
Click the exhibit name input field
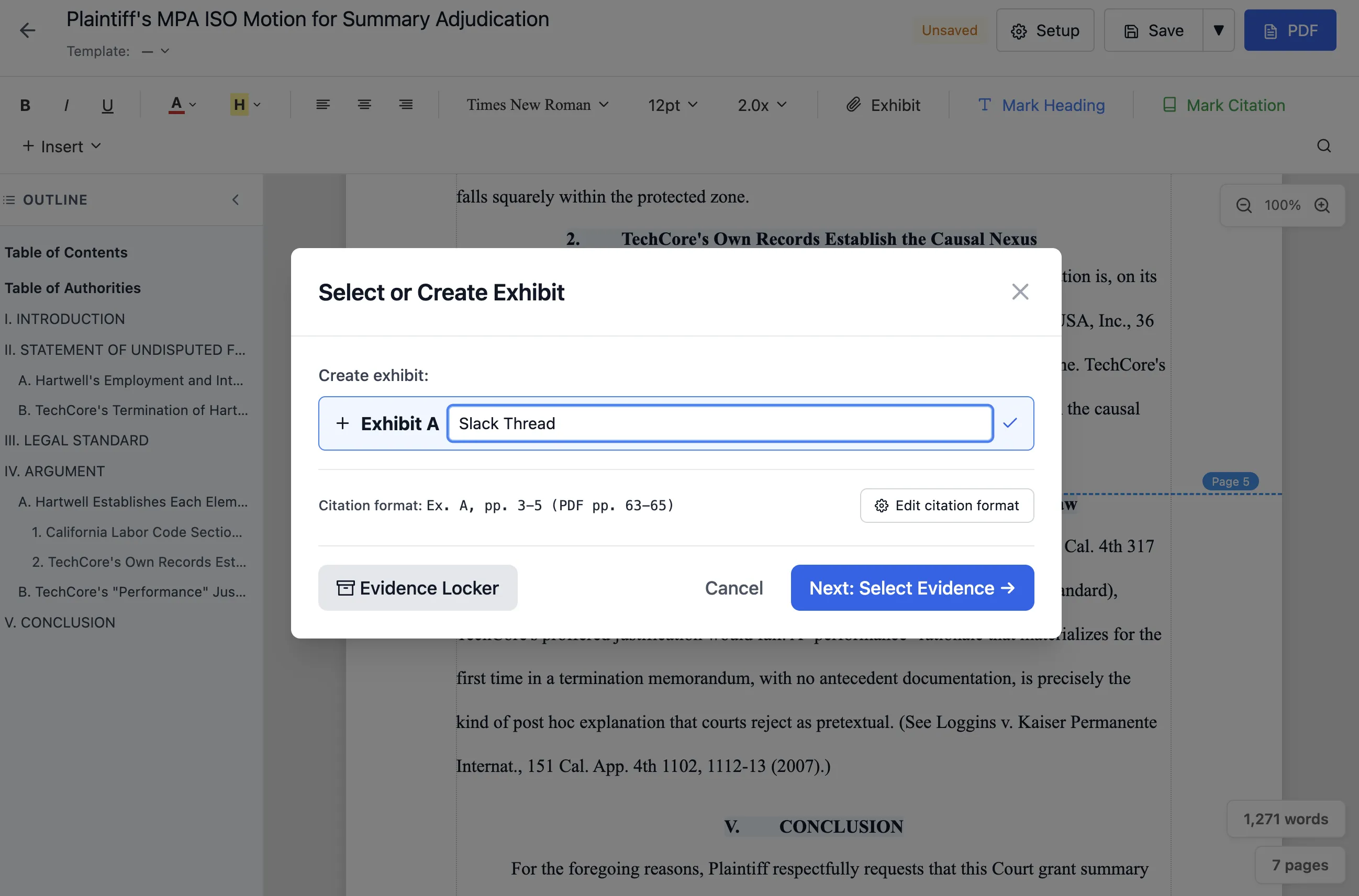(720, 423)
